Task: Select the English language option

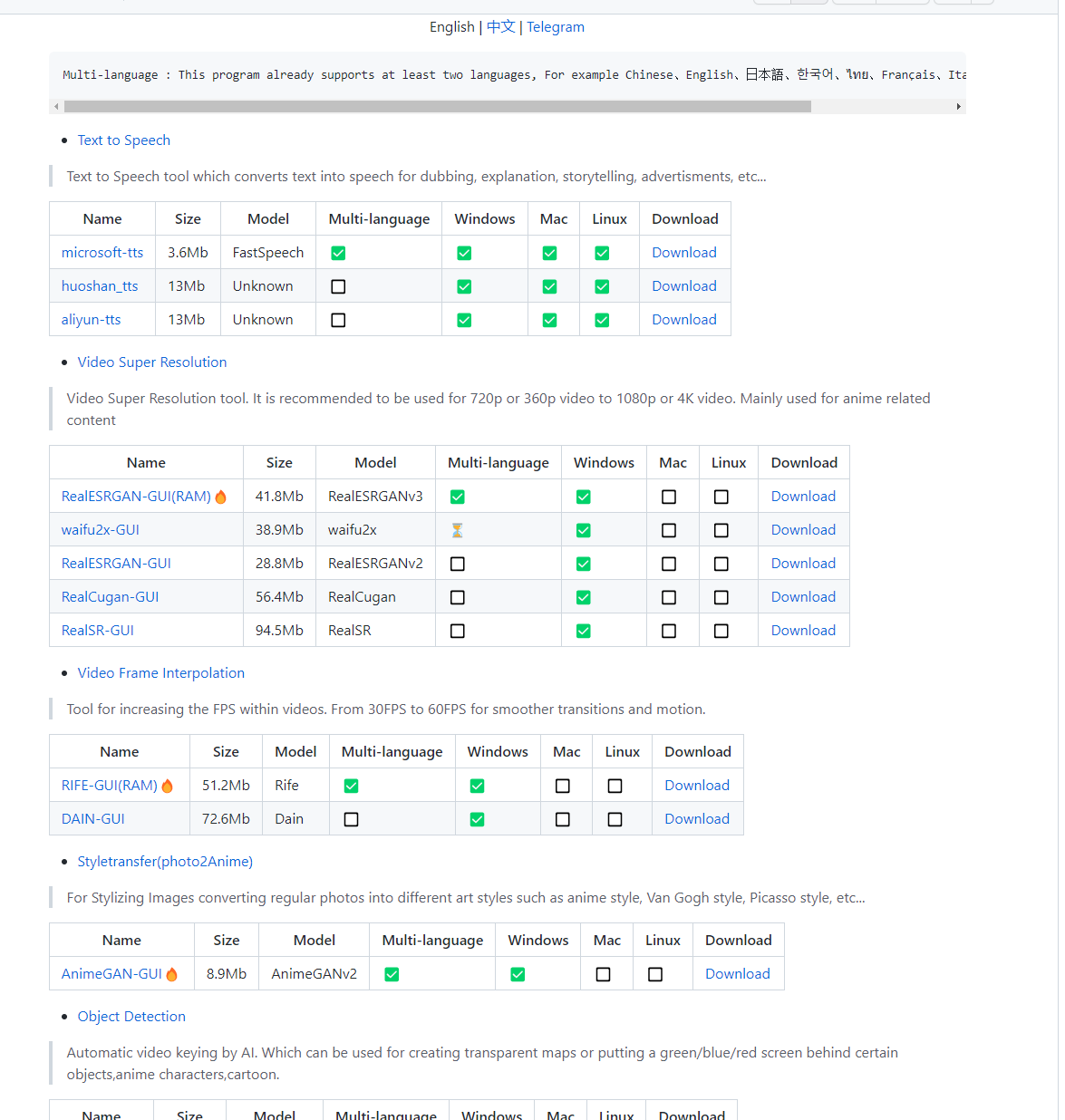Action: click(451, 27)
